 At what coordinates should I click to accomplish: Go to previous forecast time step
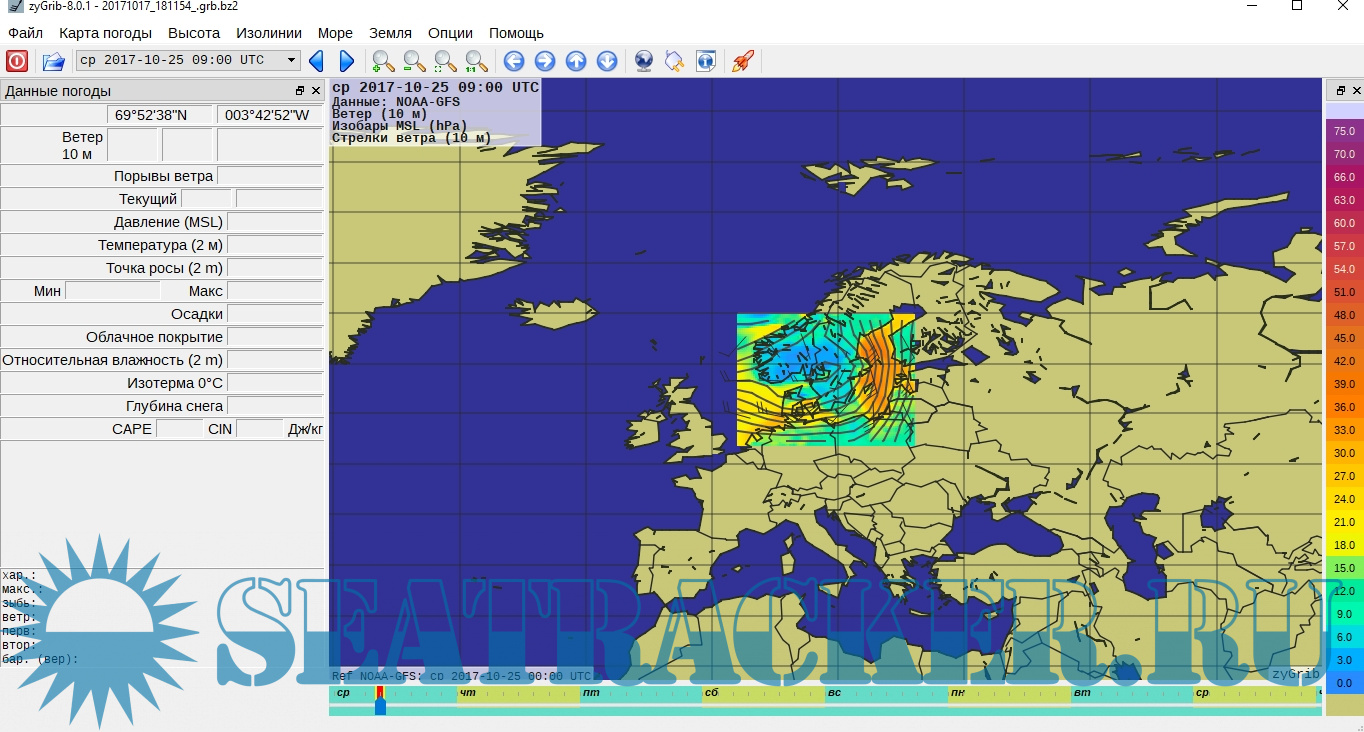(x=316, y=61)
